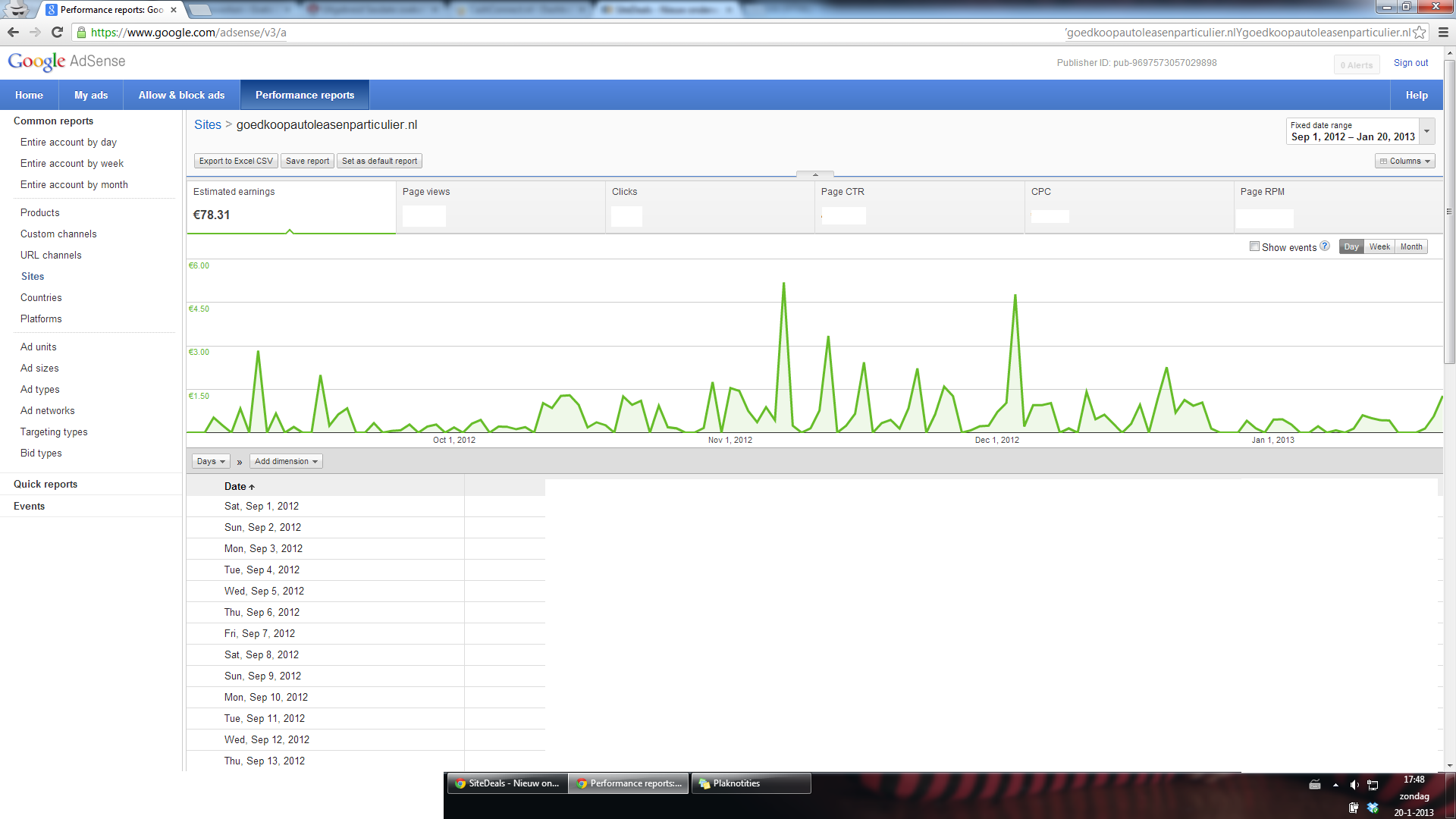Open the Chrome menu icon
The height and width of the screenshot is (819, 1456).
point(1443,33)
